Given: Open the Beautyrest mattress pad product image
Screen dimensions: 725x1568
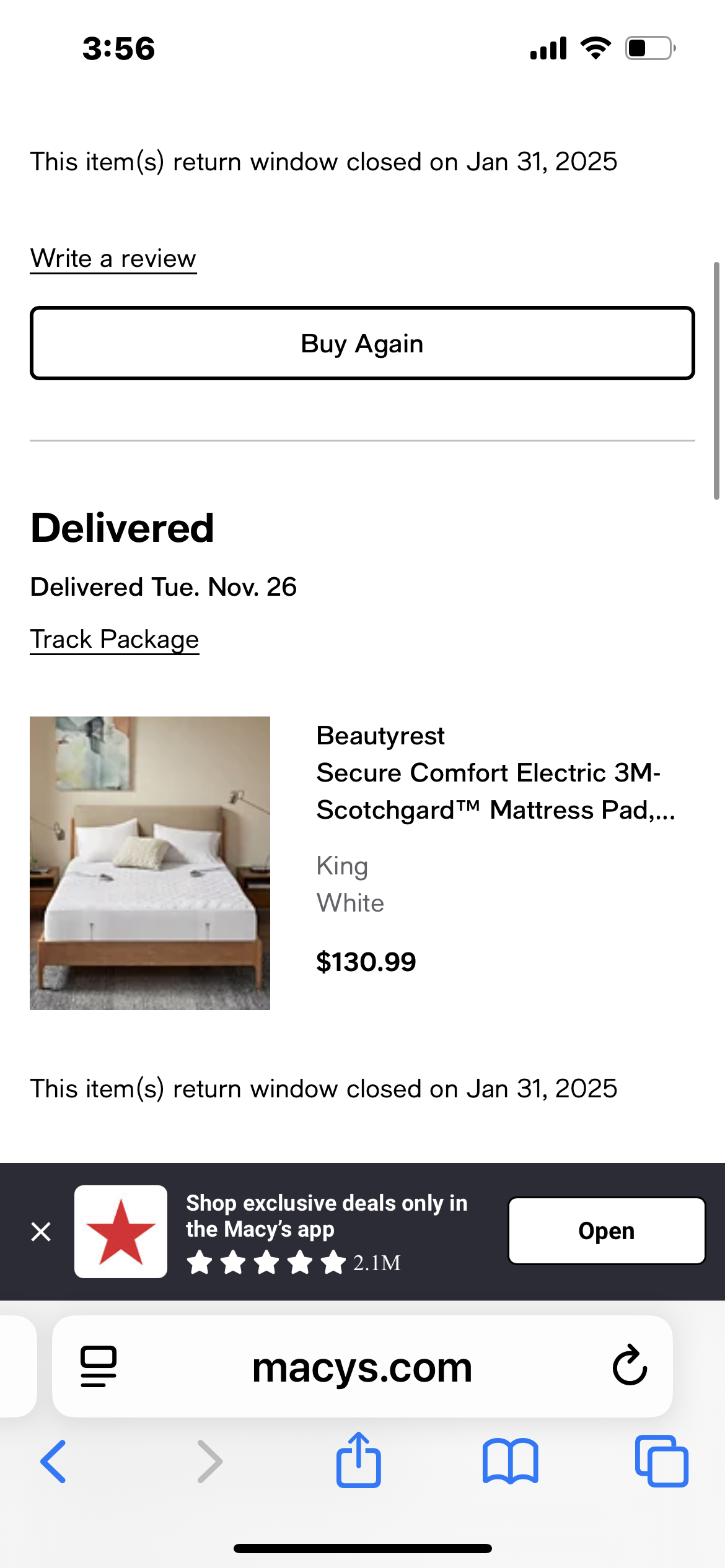Looking at the screenshot, I should [x=150, y=863].
